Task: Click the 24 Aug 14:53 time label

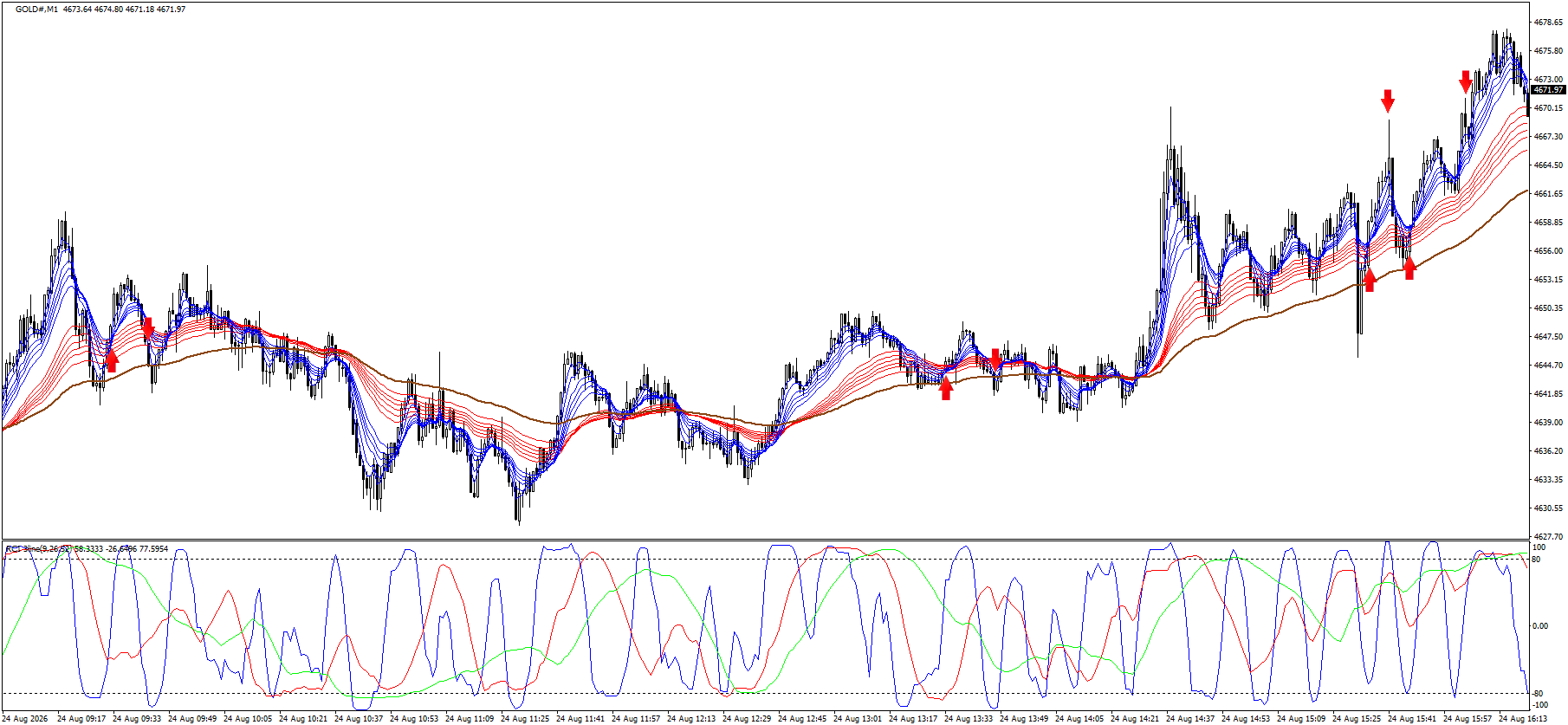Action: pyautogui.click(x=1246, y=719)
